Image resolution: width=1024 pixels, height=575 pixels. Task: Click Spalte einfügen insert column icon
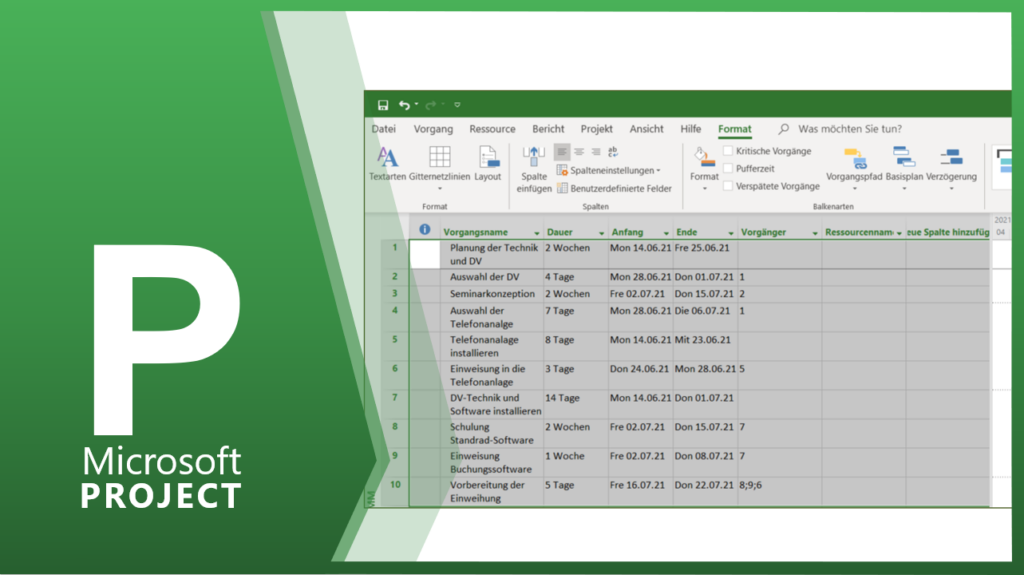(x=534, y=169)
